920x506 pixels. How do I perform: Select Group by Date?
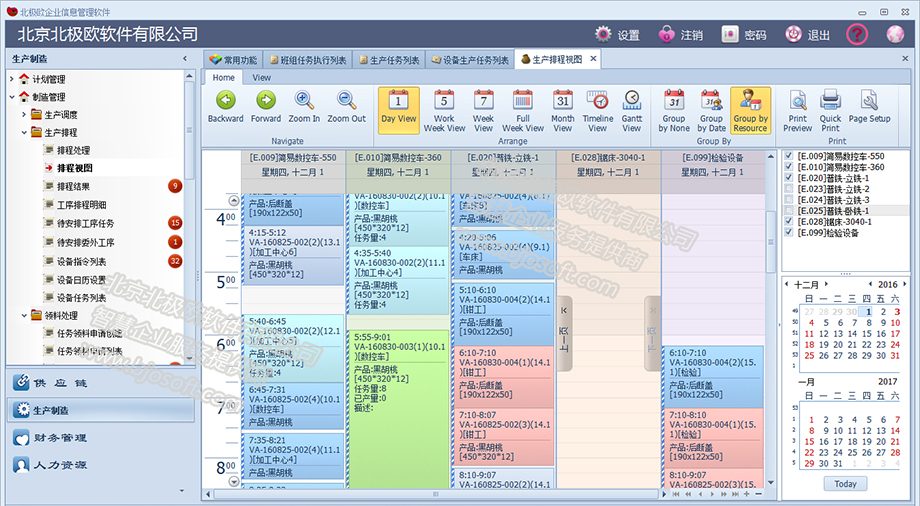tap(711, 110)
